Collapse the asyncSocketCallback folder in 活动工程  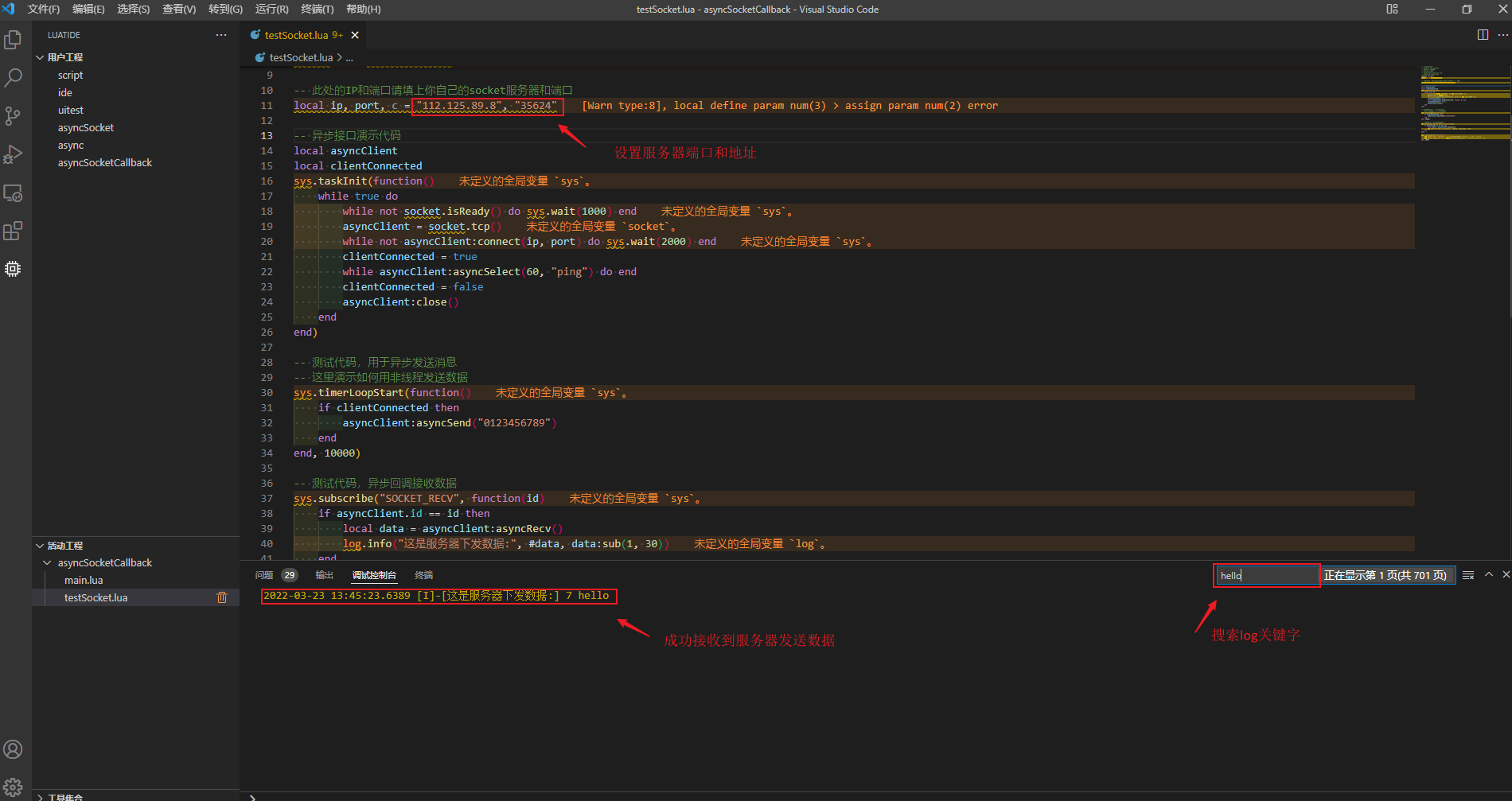(47, 563)
